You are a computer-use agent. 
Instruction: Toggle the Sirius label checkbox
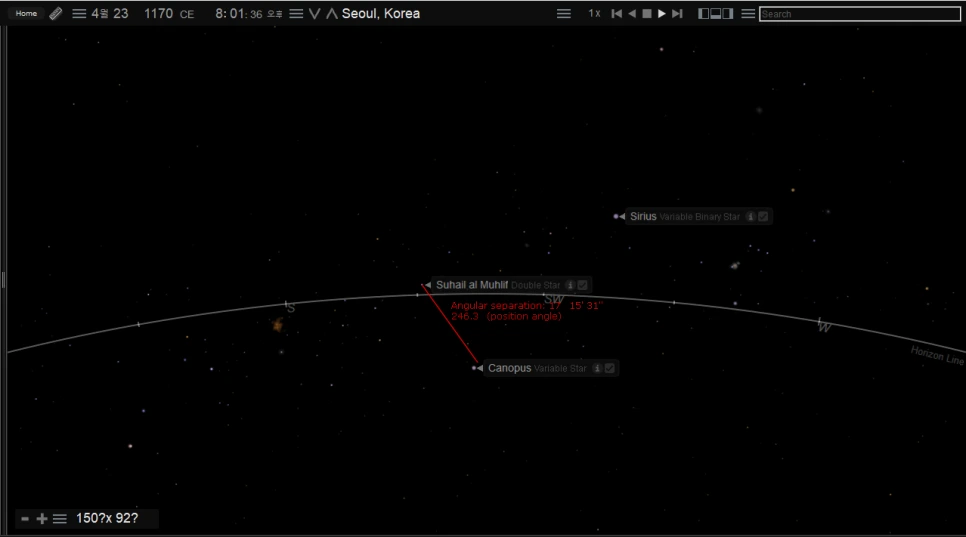click(763, 216)
